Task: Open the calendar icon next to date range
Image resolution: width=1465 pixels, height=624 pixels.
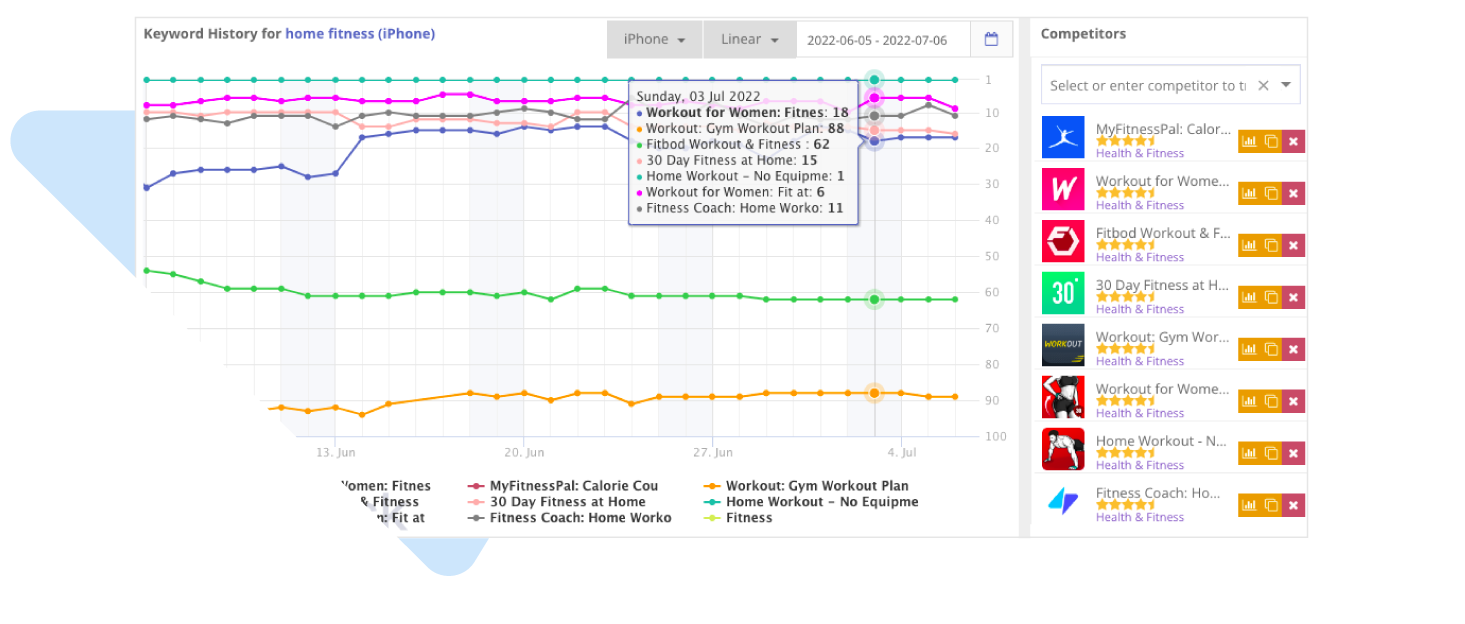Action: (x=990, y=39)
